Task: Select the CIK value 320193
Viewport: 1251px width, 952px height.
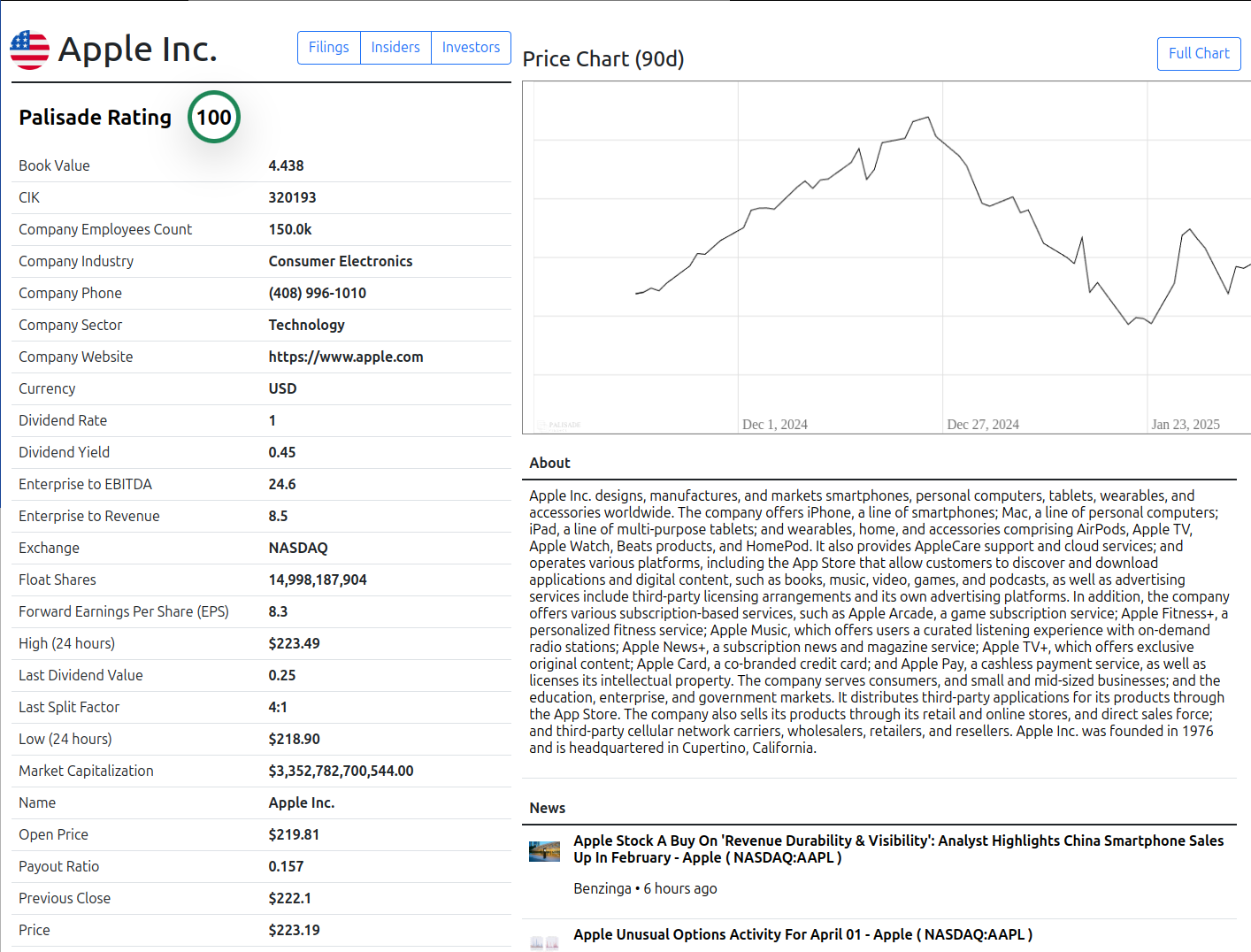Action: coord(292,197)
